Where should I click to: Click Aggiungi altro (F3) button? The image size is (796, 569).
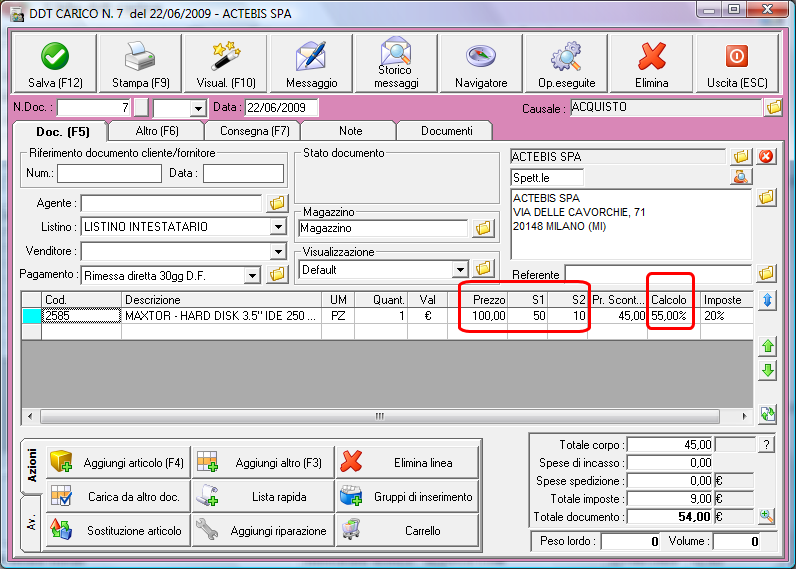[263, 462]
